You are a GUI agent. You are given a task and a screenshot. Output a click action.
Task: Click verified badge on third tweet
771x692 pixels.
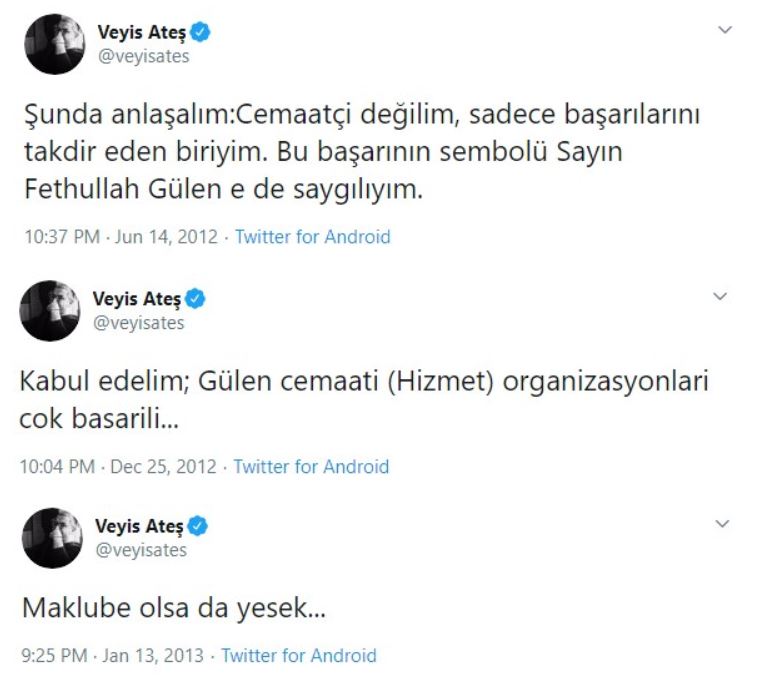[x=198, y=526]
